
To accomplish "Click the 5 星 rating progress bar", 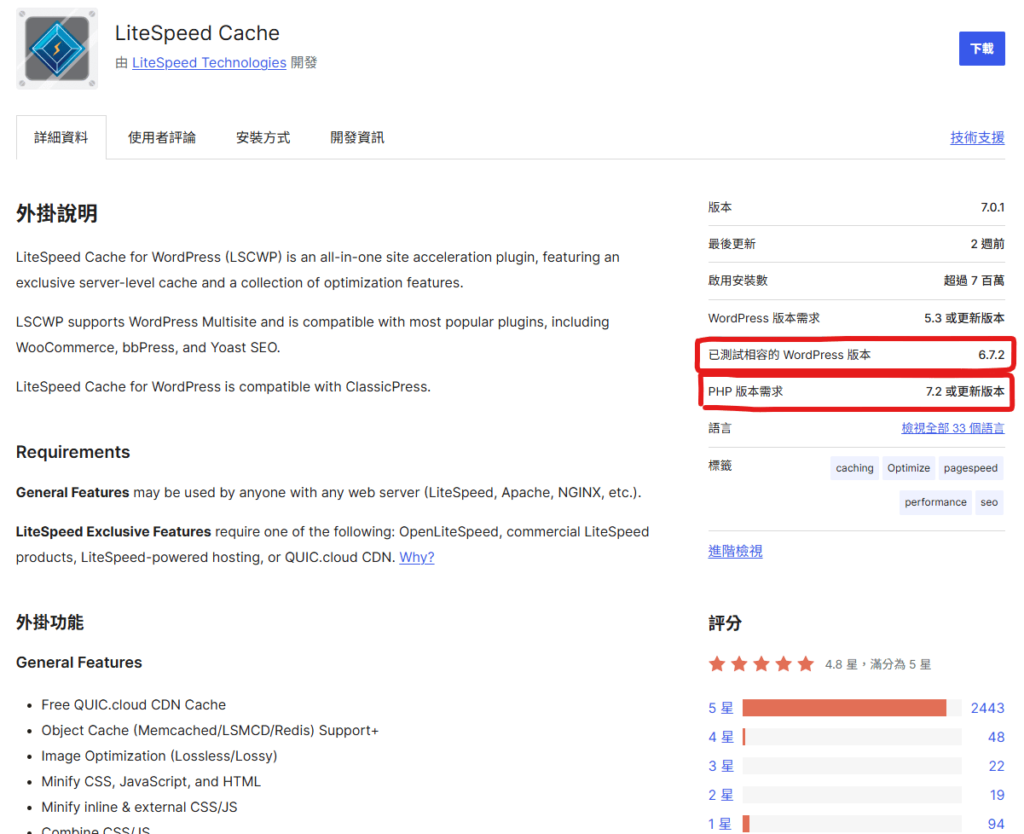I will point(852,707).
